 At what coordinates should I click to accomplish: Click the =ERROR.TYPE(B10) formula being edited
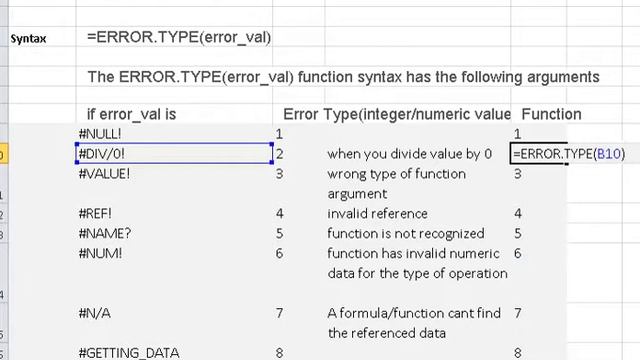[569, 154]
